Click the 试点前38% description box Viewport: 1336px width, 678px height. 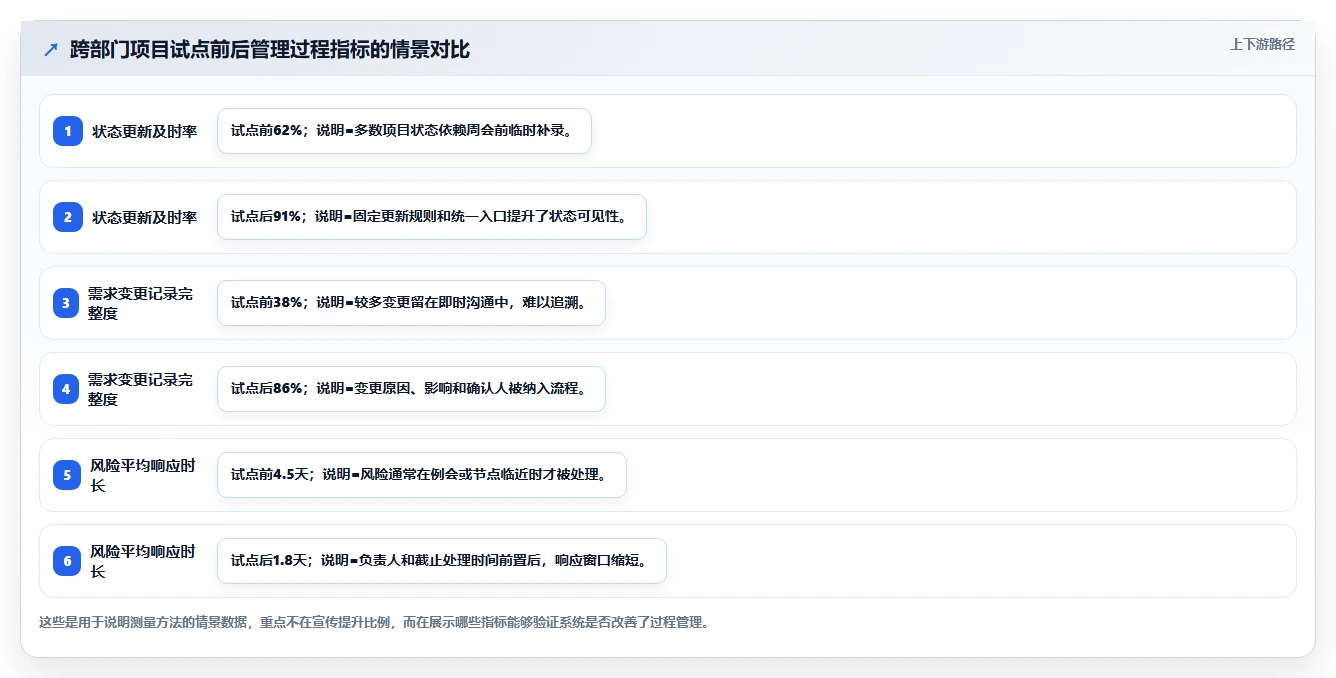411,303
